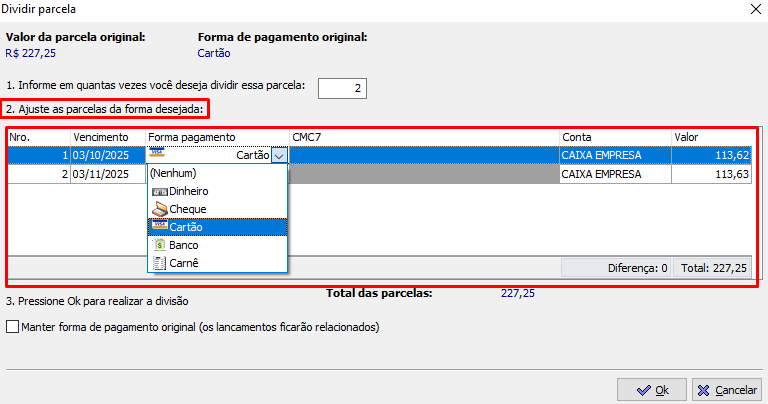Viewport: 768px width, 404px height.
Task: Click the number of installments field
Action: click(342, 88)
